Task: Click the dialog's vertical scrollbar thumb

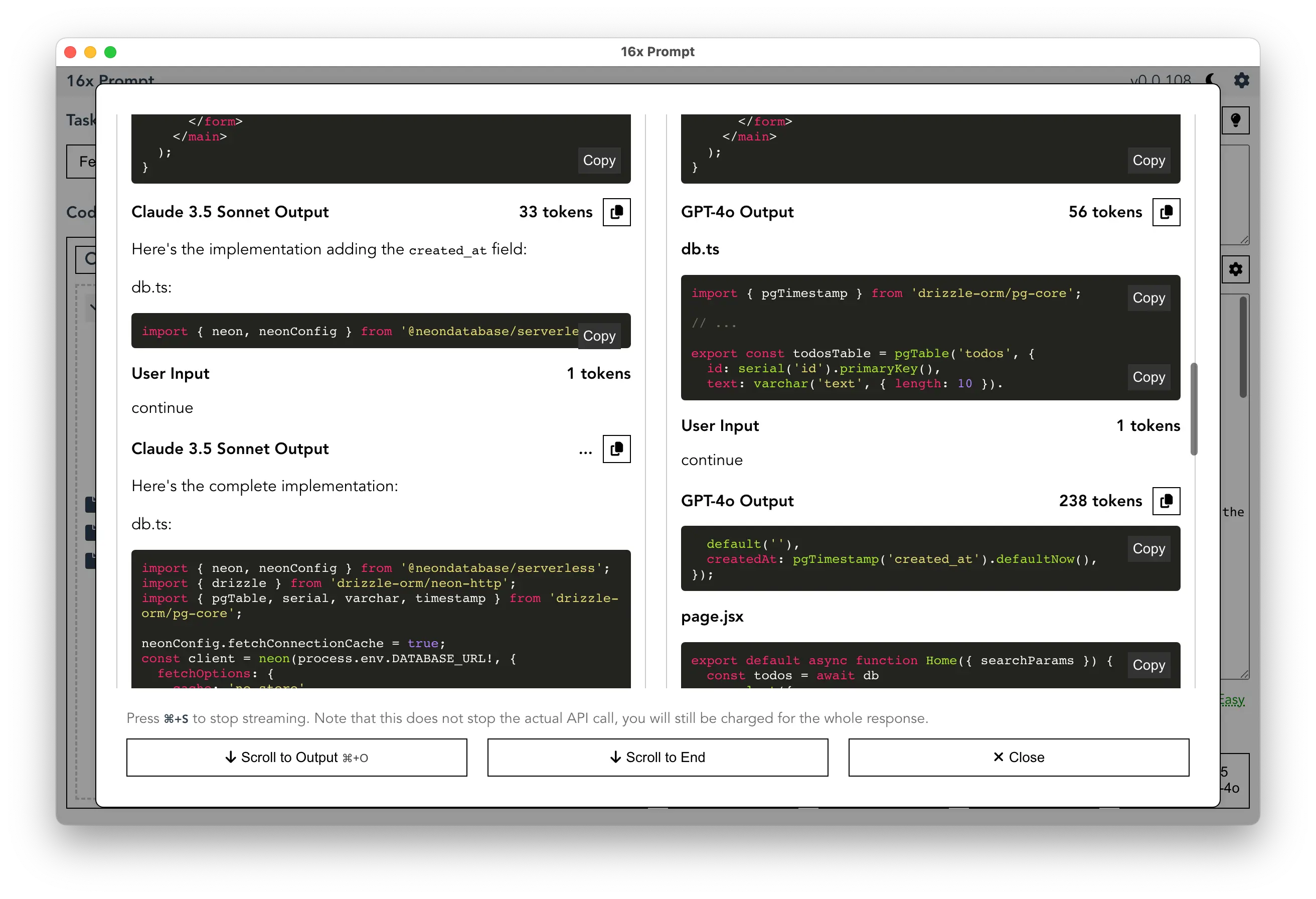Action: 1194,409
